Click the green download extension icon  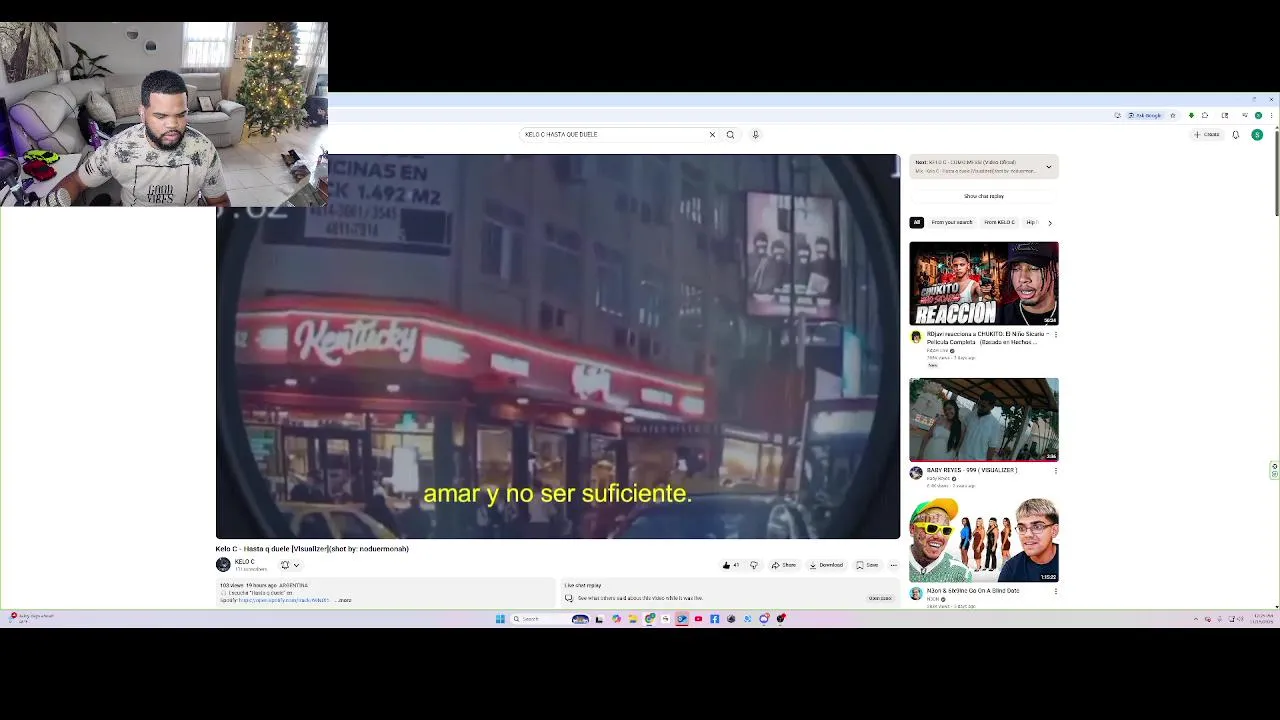pos(1191,115)
